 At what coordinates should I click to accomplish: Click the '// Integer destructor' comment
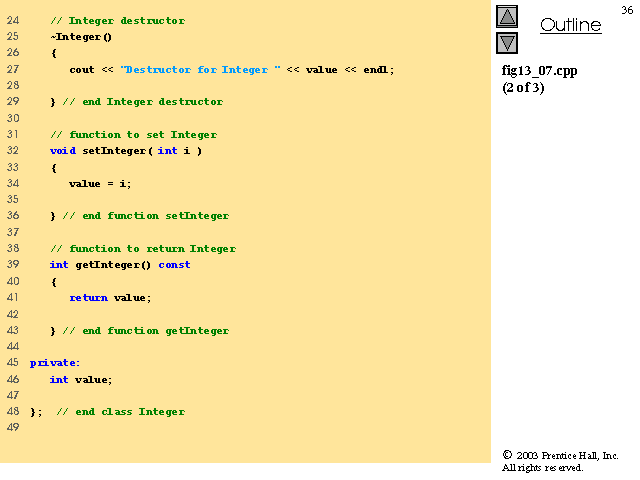(x=118, y=20)
